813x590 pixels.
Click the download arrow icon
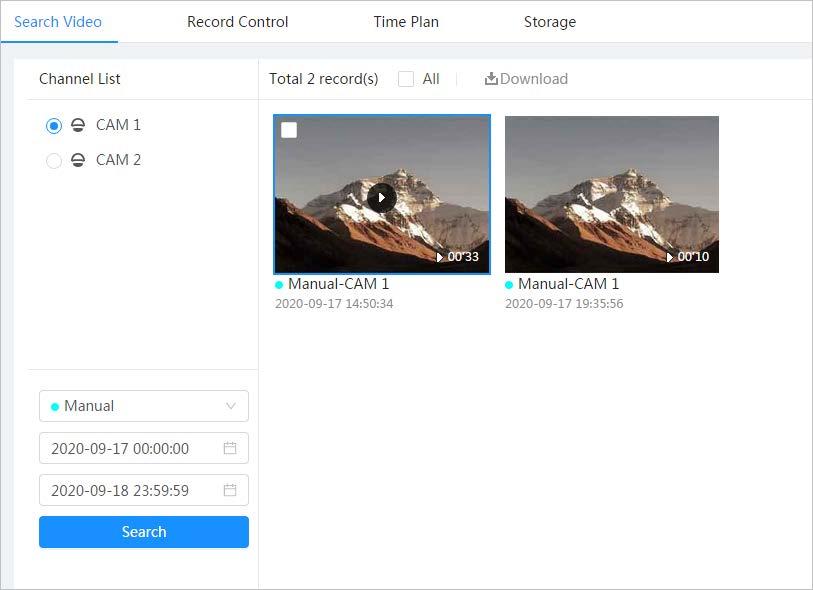pos(490,79)
